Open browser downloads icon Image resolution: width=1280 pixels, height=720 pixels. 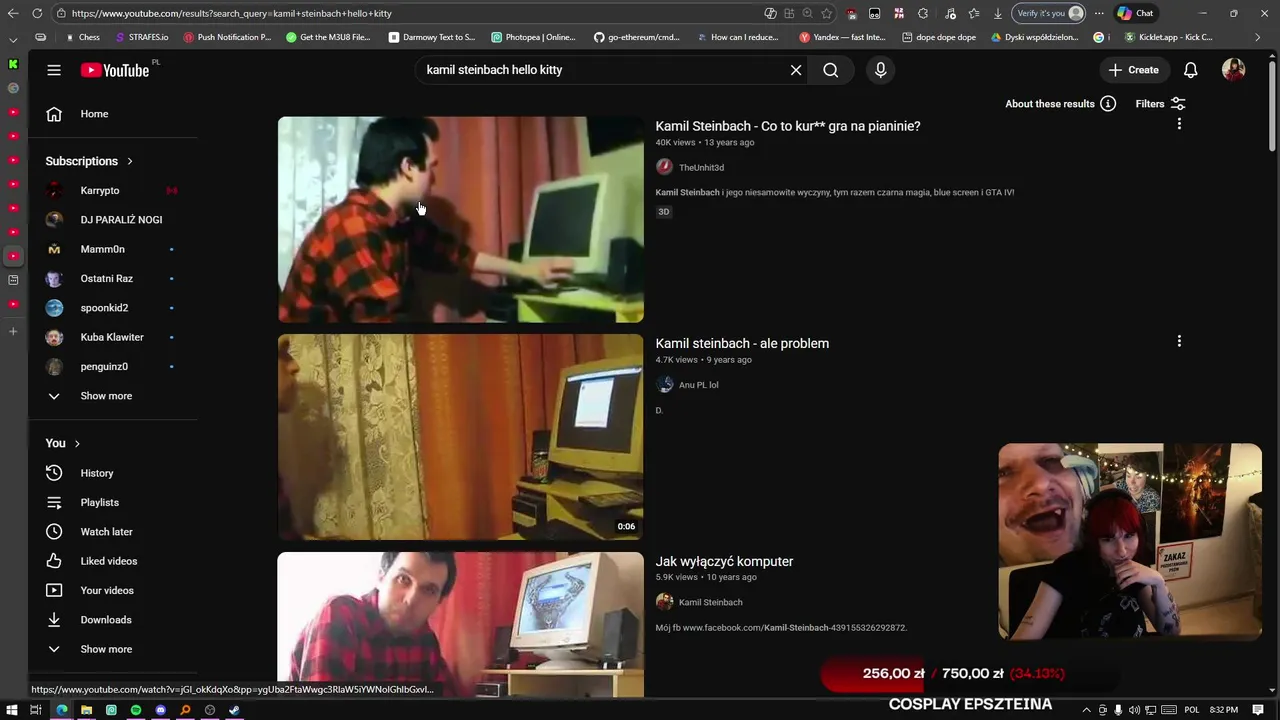coord(997,13)
